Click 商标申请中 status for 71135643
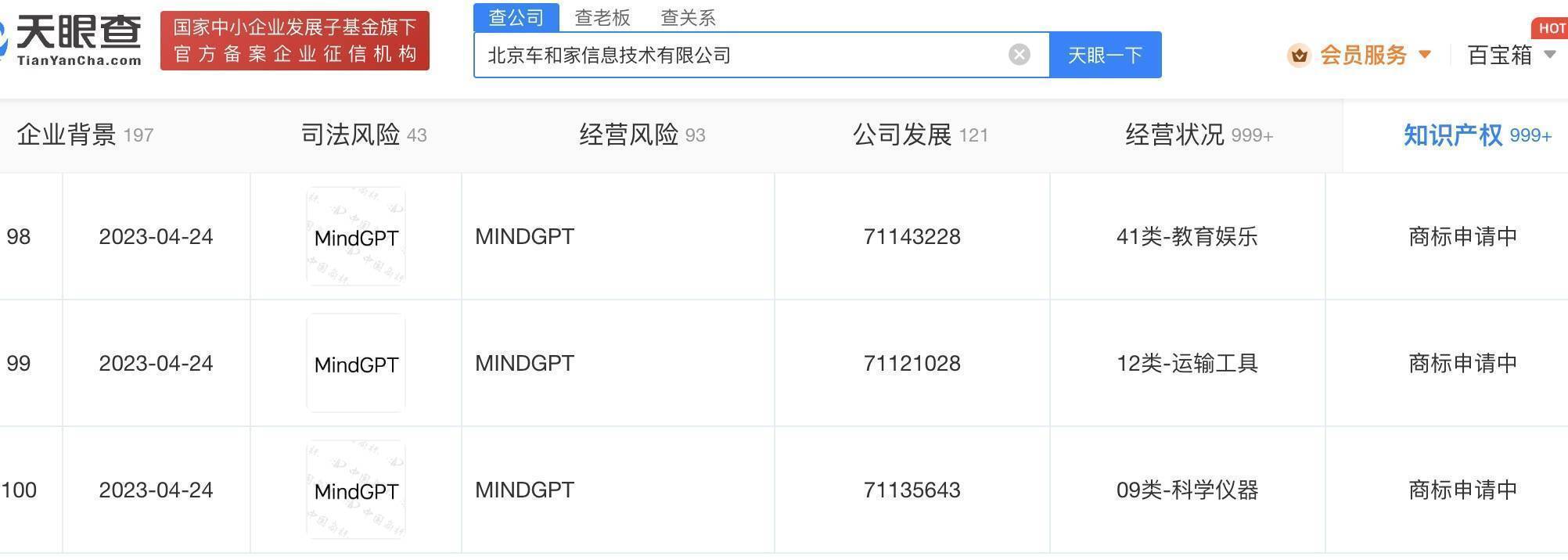Viewport: 1568px width, 560px height. 1462,490
